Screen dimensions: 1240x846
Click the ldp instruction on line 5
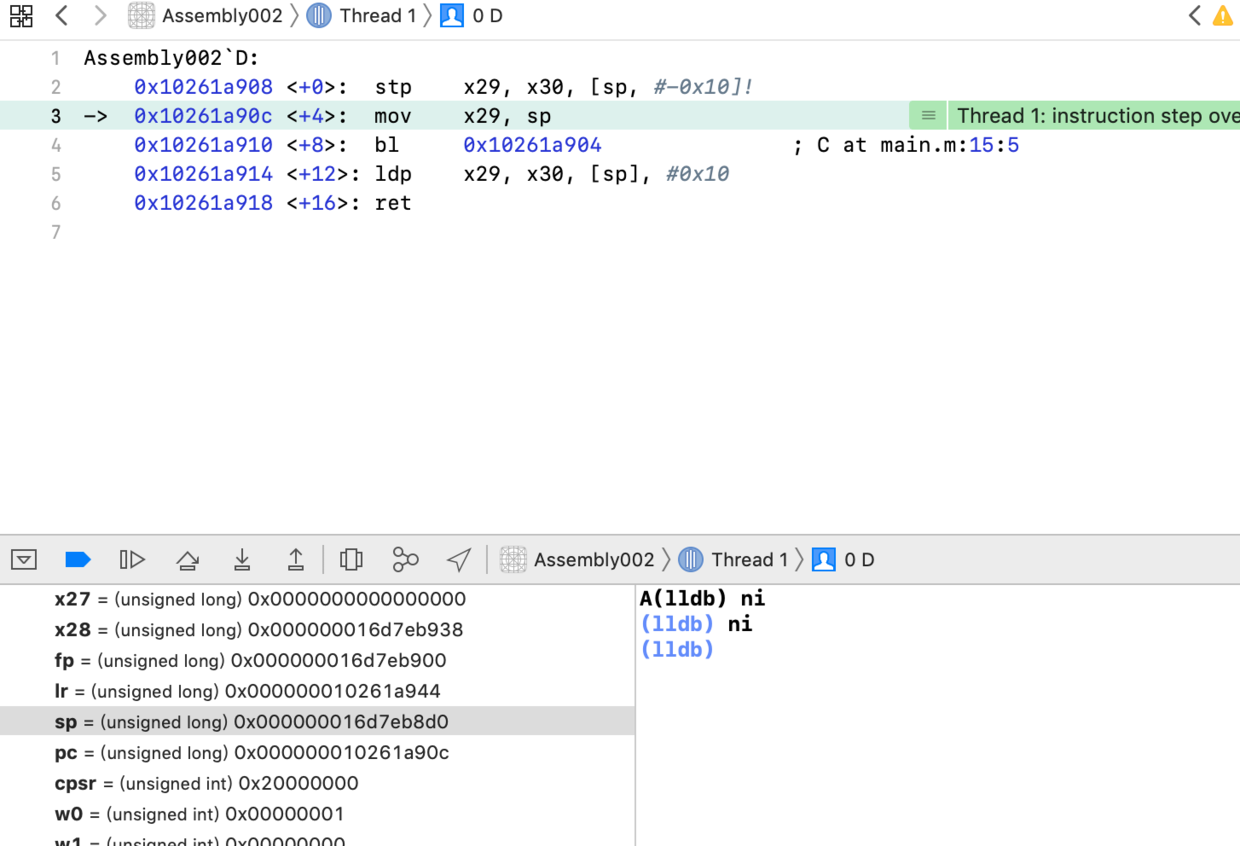pyautogui.click(x=393, y=174)
